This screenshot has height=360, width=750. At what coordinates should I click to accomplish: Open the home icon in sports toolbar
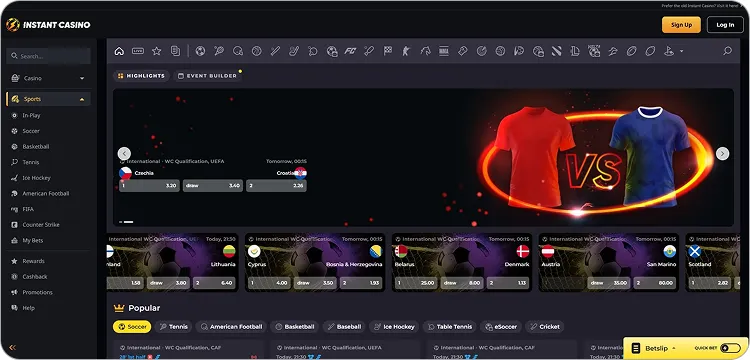(119, 51)
